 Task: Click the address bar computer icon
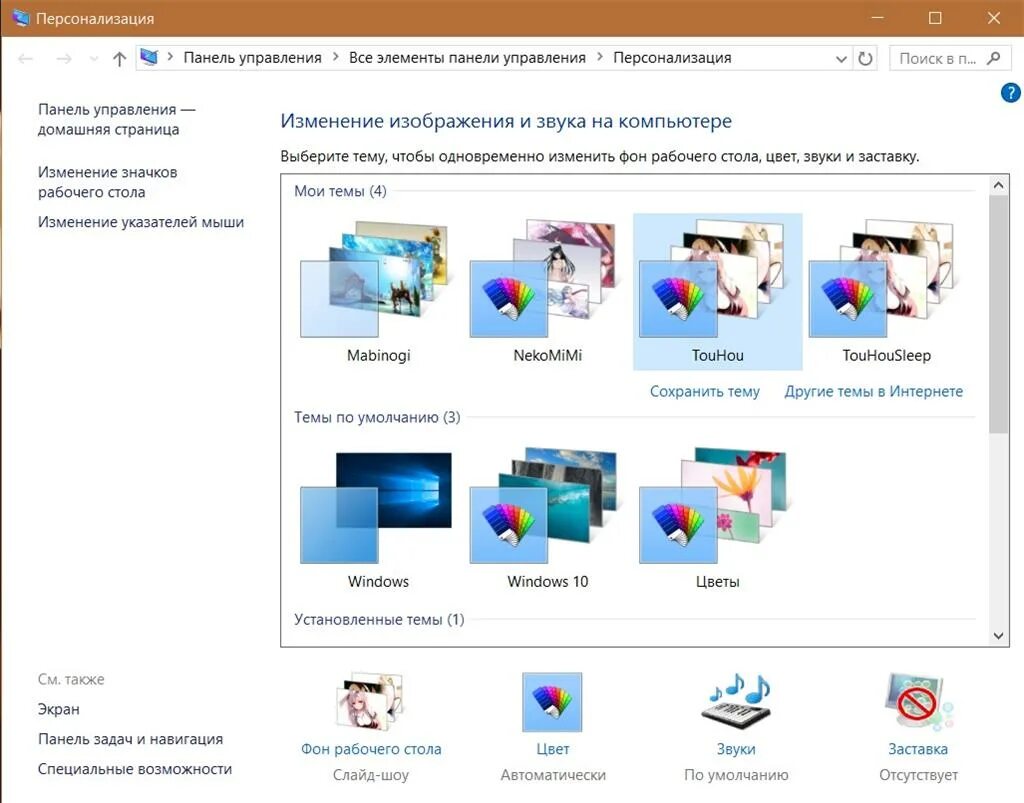point(149,57)
